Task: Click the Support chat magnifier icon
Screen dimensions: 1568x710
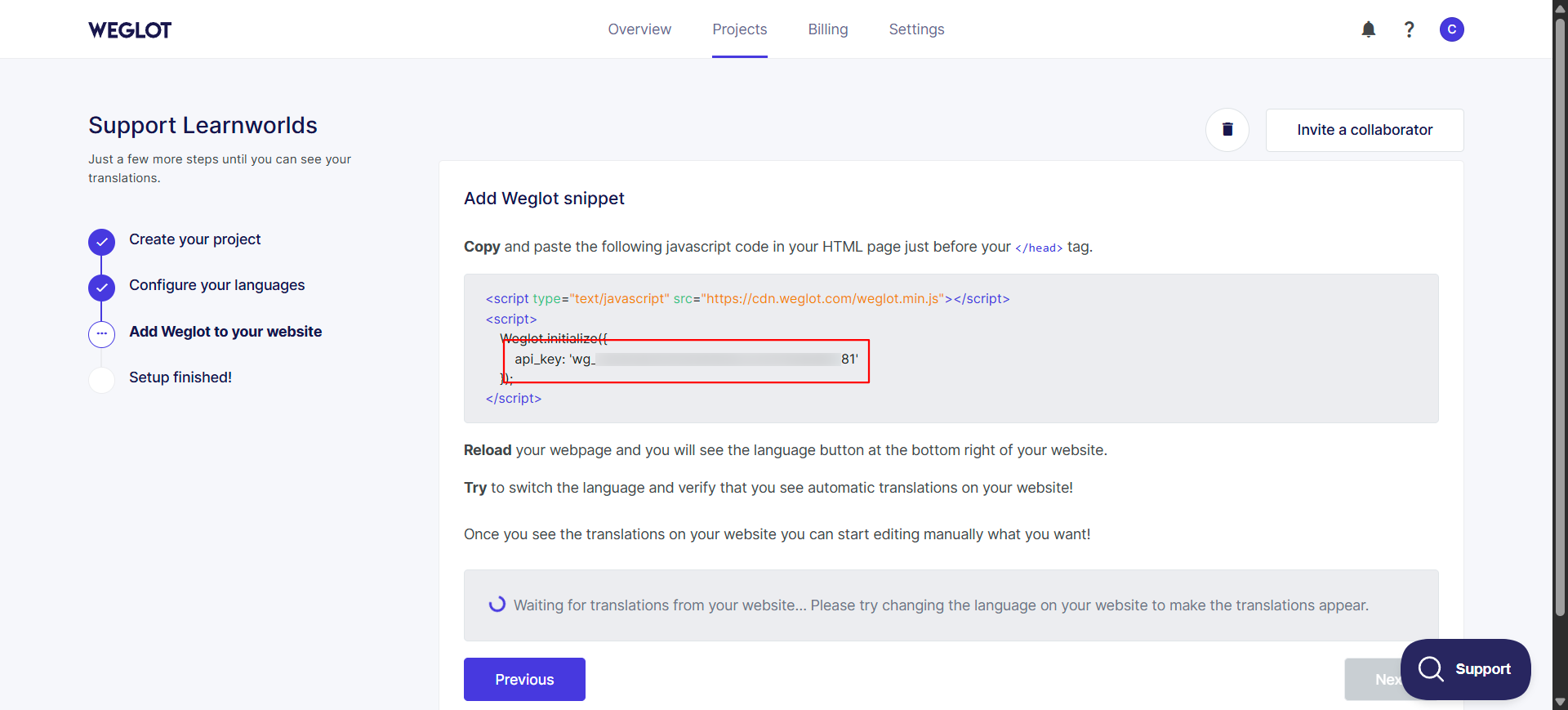Action: pos(1431,669)
